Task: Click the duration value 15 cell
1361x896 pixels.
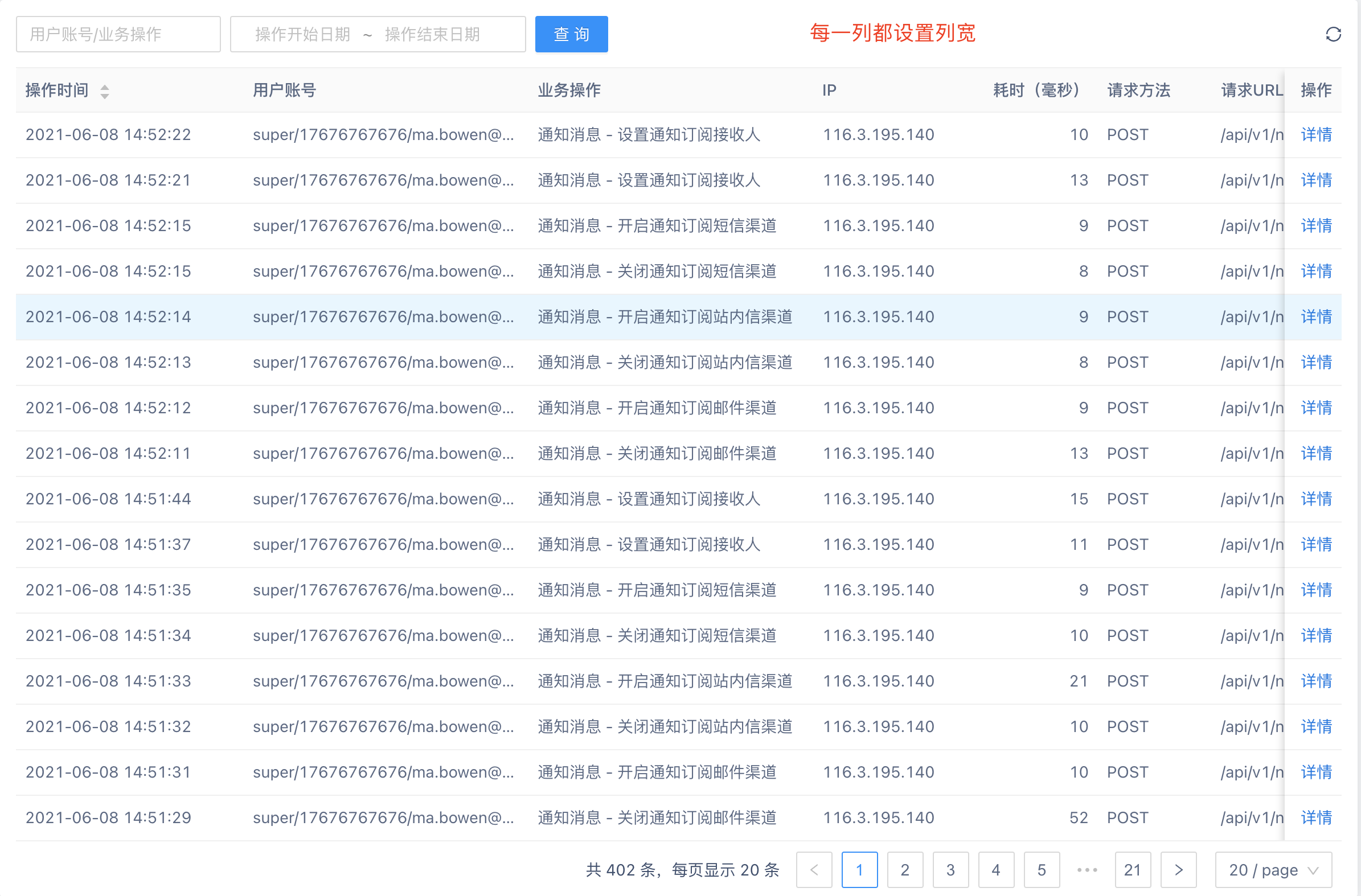Action: (1079, 499)
